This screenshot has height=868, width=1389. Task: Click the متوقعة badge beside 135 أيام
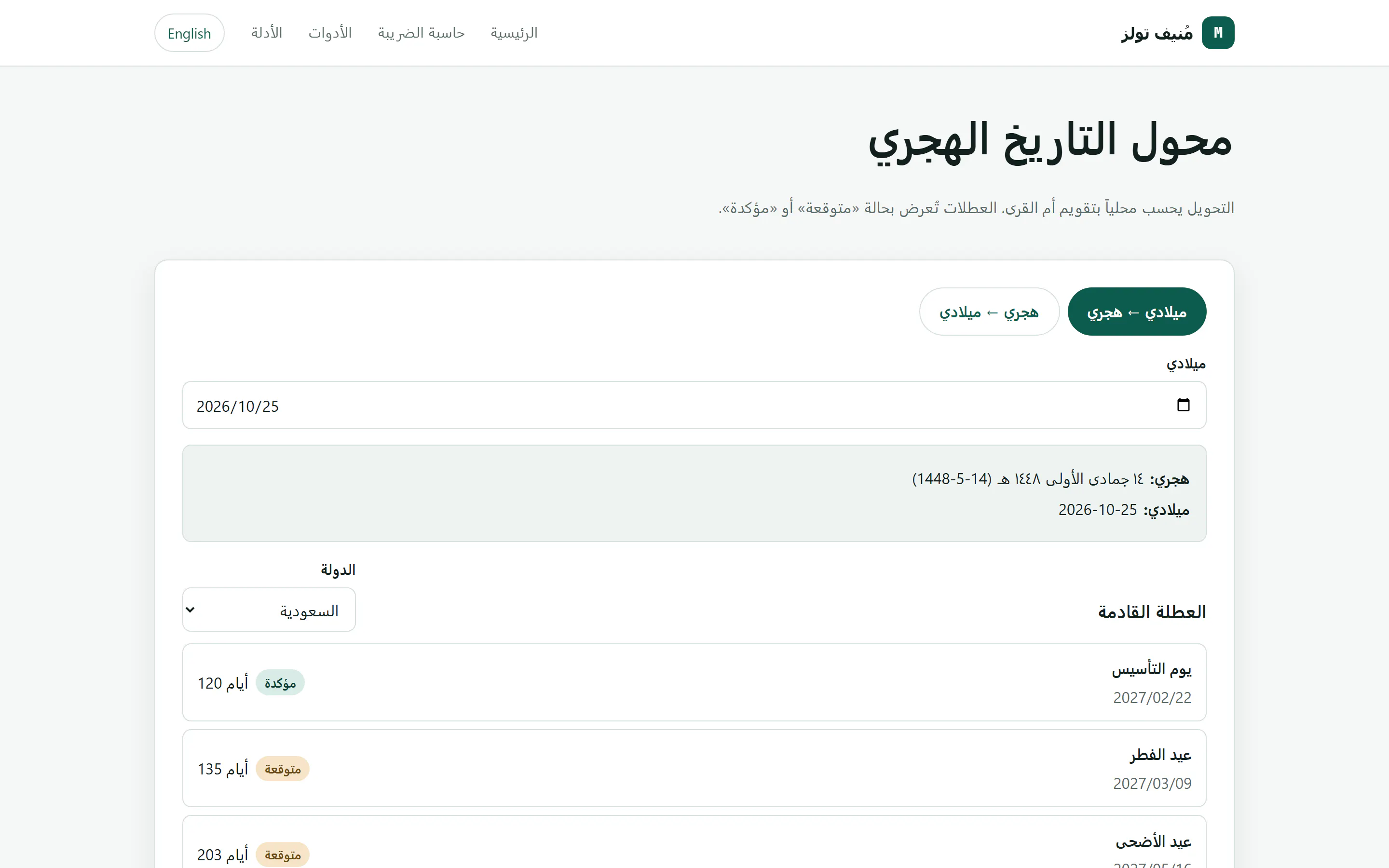point(283,769)
